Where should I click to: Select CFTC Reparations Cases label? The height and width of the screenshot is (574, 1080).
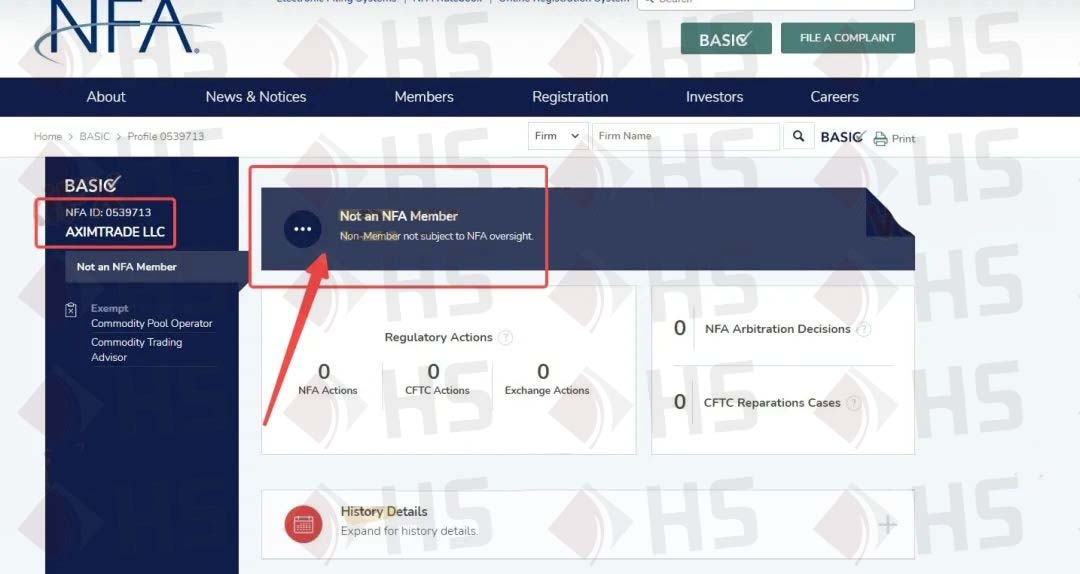[x=772, y=402]
